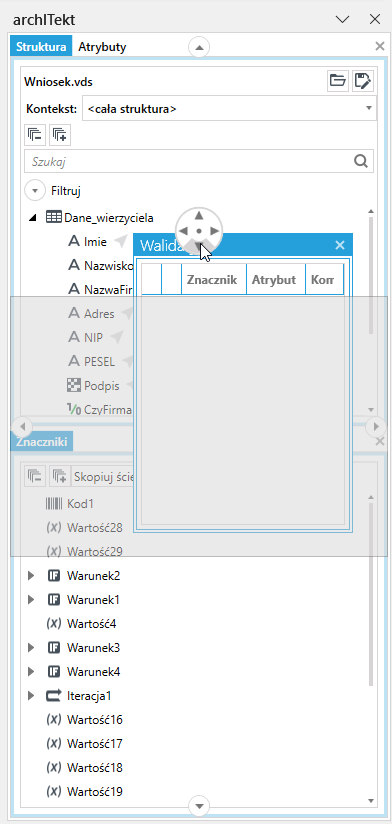The height and width of the screenshot is (824, 392).
Task: Click the insert arrow next to NIP
Action: pyautogui.click(x=117, y=337)
